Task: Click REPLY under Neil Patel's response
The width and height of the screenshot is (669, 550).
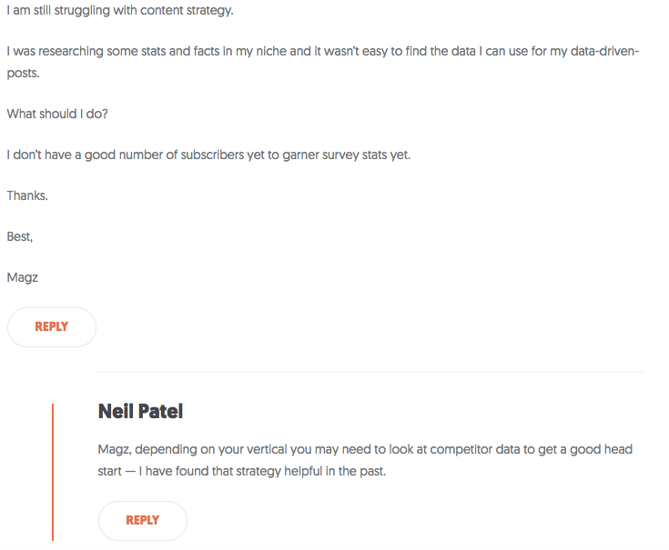Action: [x=142, y=520]
